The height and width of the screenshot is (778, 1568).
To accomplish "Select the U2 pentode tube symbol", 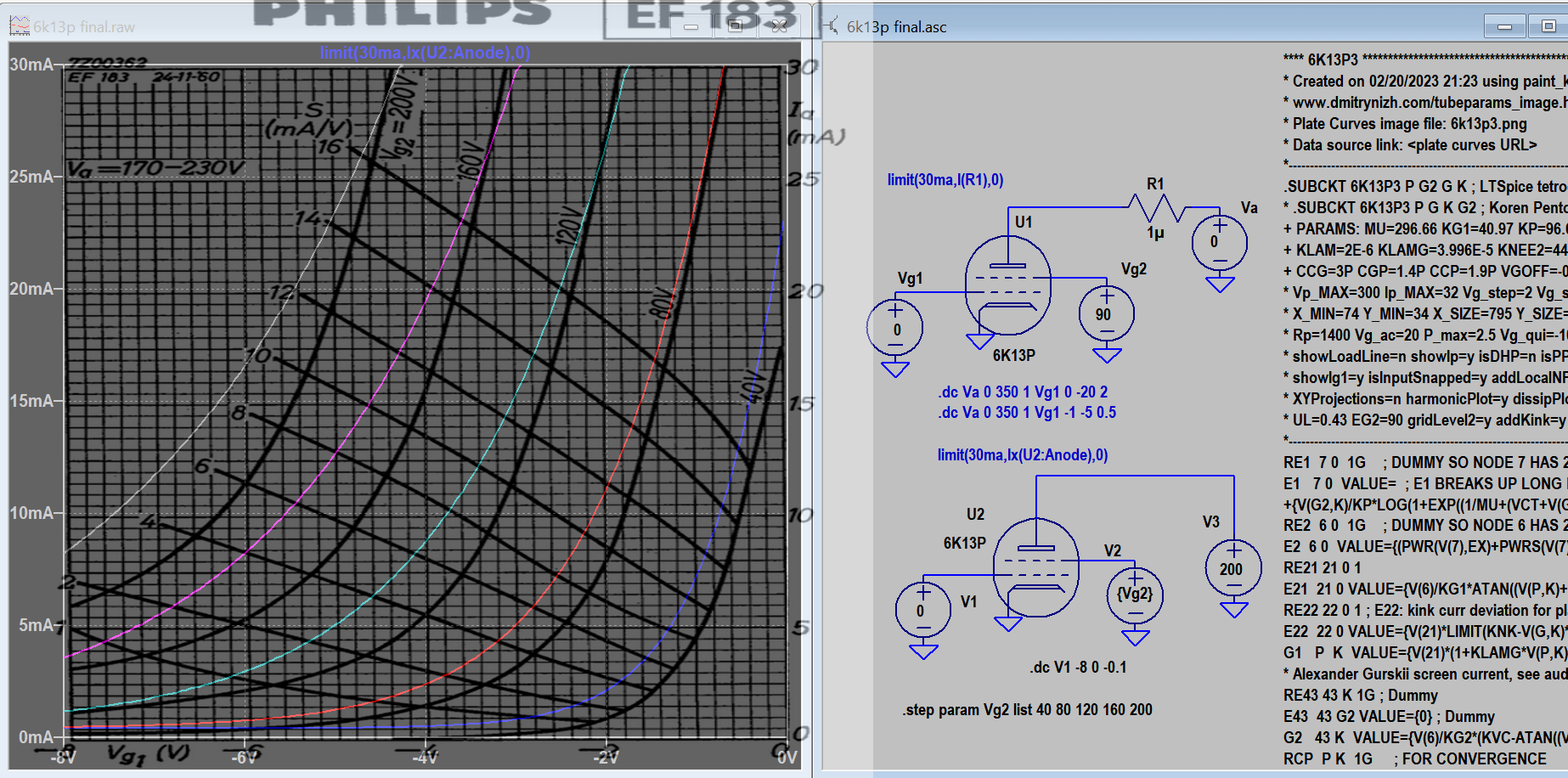I will 1036,567.
